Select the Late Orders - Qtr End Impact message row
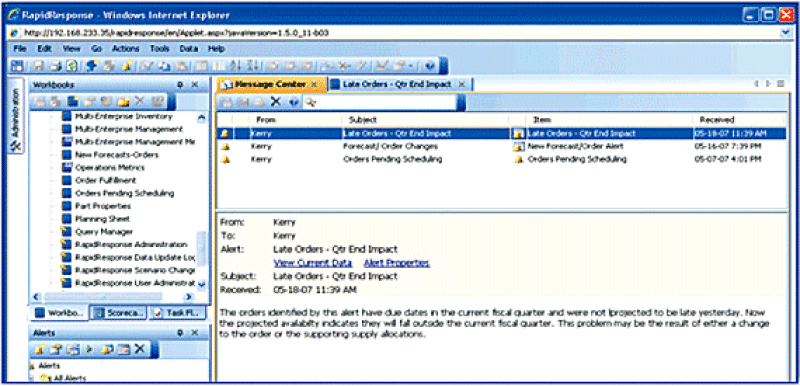This screenshot has height=386, width=800. 501,134
